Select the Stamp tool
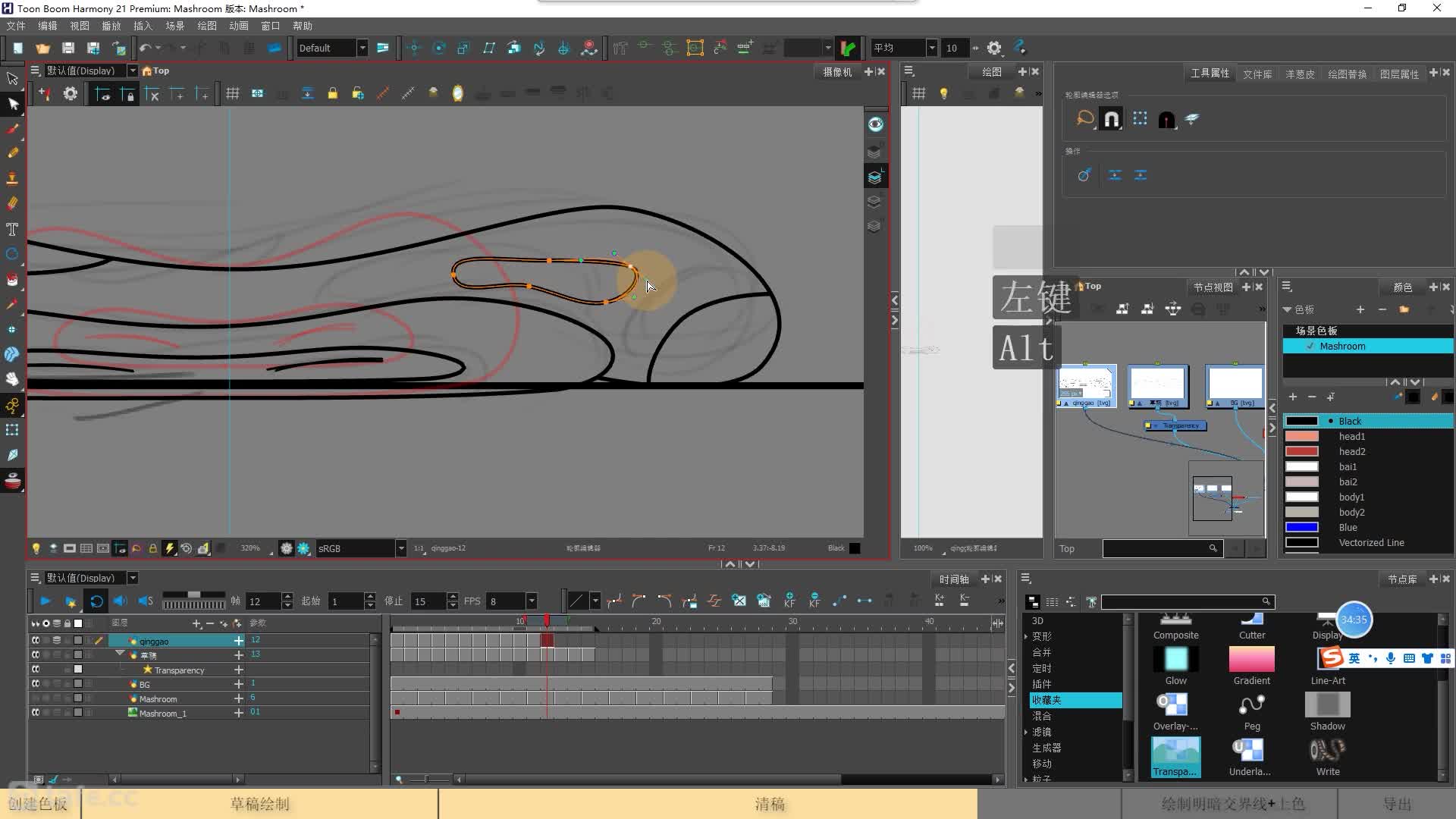This screenshot has height=819, width=1456. point(12,178)
